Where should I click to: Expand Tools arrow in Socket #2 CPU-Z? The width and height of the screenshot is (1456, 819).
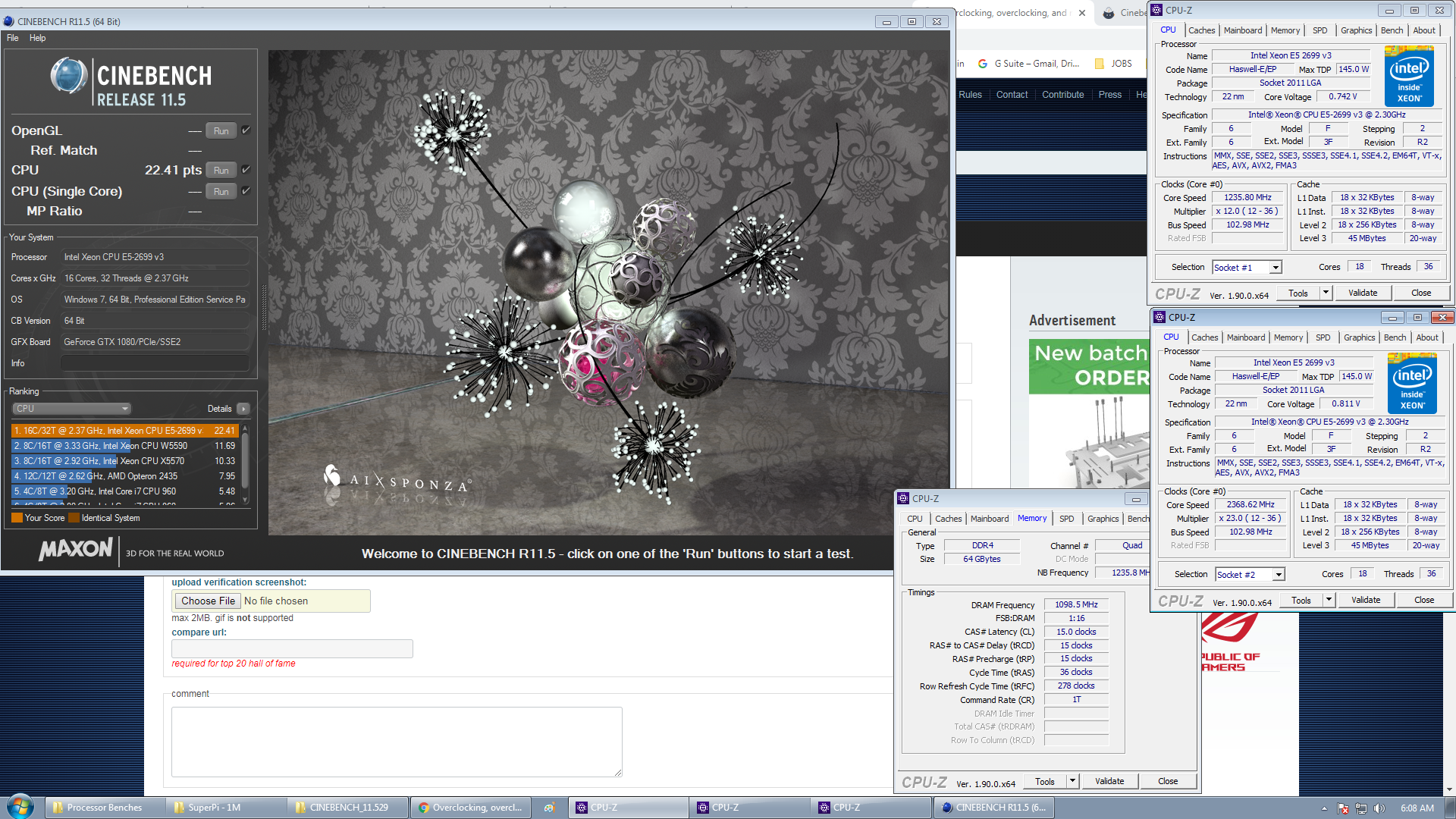pos(1329,600)
